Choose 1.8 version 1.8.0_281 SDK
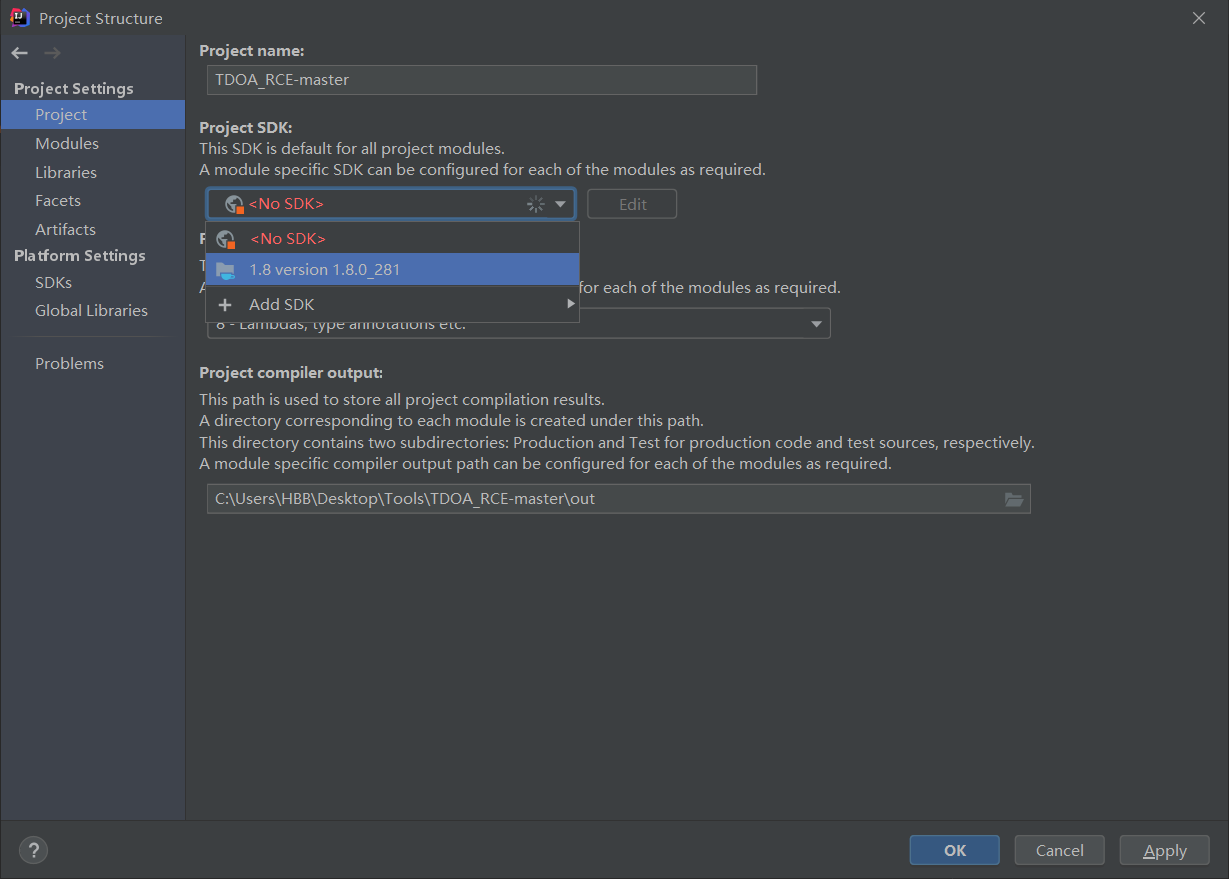1229x879 pixels. pyautogui.click(x=392, y=270)
